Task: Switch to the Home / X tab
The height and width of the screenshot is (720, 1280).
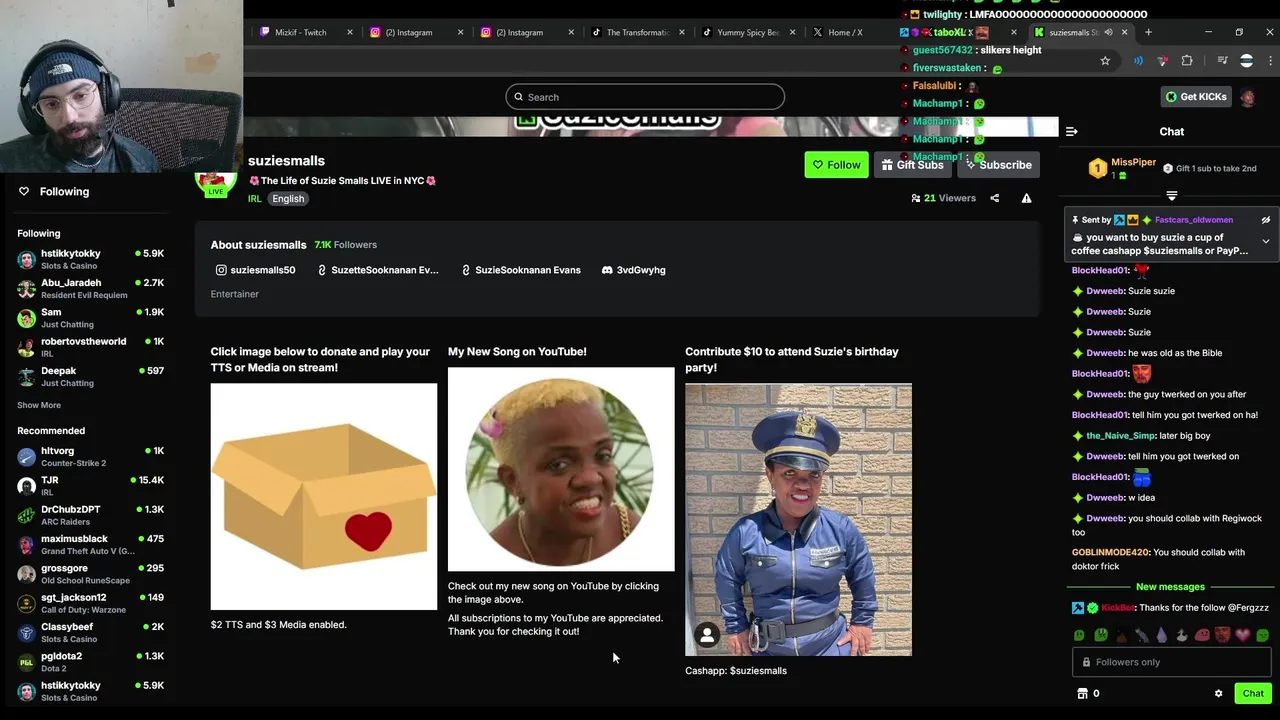Action: pyautogui.click(x=845, y=32)
